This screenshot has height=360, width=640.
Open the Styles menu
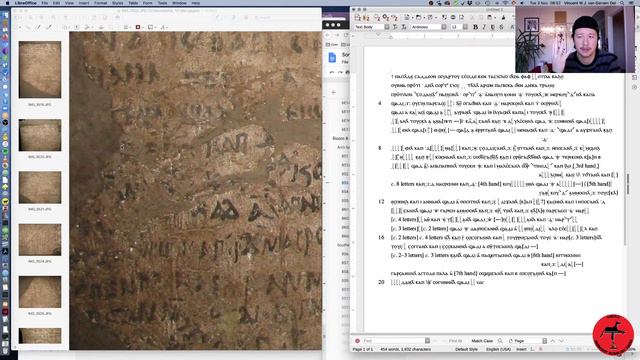(118, 3)
